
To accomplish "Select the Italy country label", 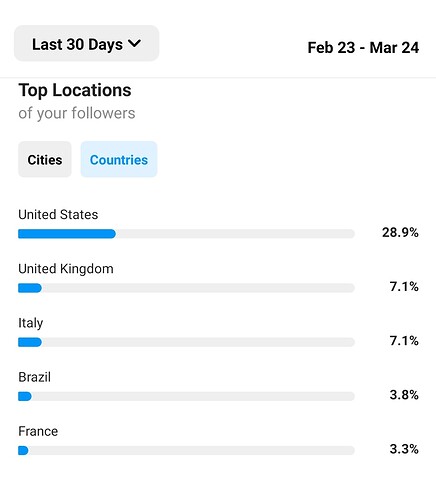I will 31,323.
